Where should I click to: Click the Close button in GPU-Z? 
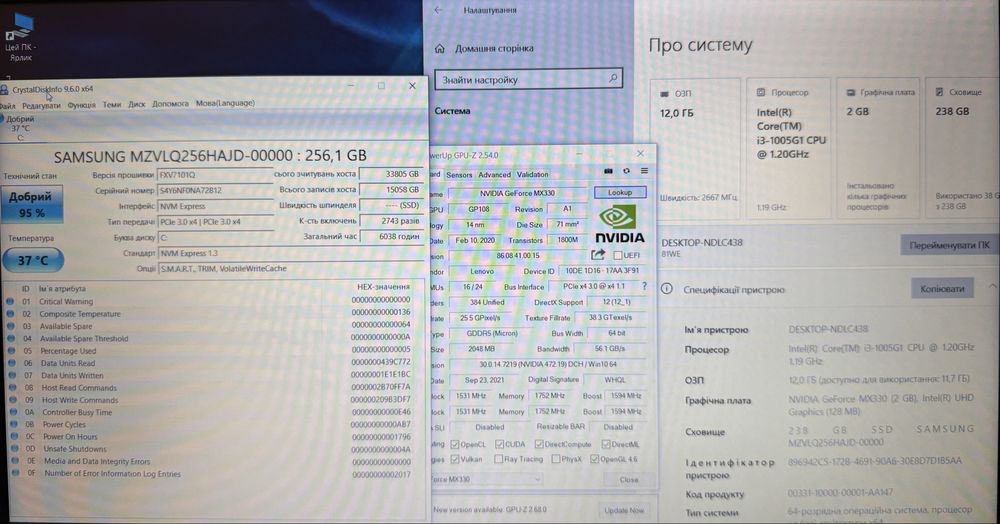coord(629,479)
